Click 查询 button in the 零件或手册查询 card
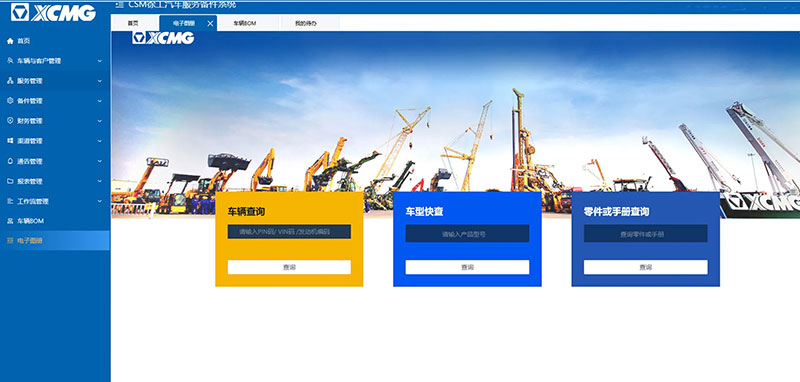Viewport: 800px width, 382px height. pyautogui.click(x=645, y=267)
